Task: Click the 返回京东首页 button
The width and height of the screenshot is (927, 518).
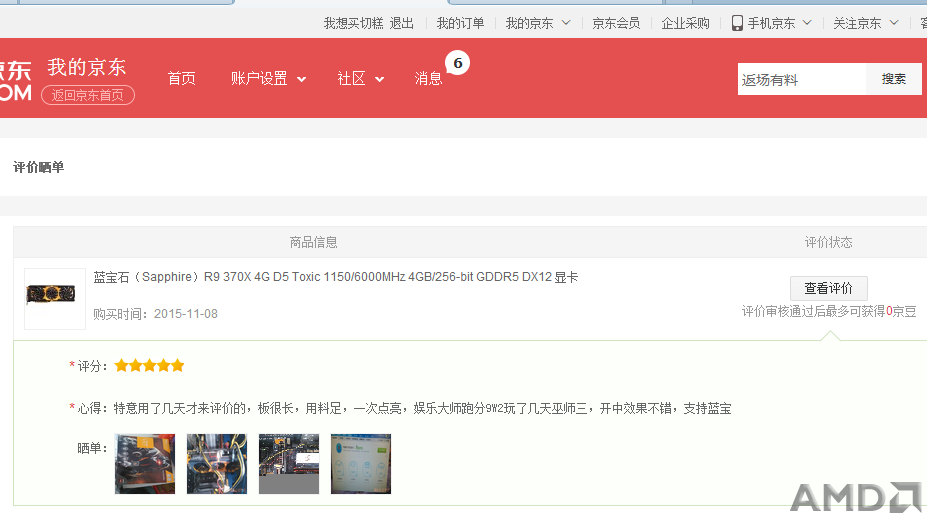Action: tap(87, 95)
